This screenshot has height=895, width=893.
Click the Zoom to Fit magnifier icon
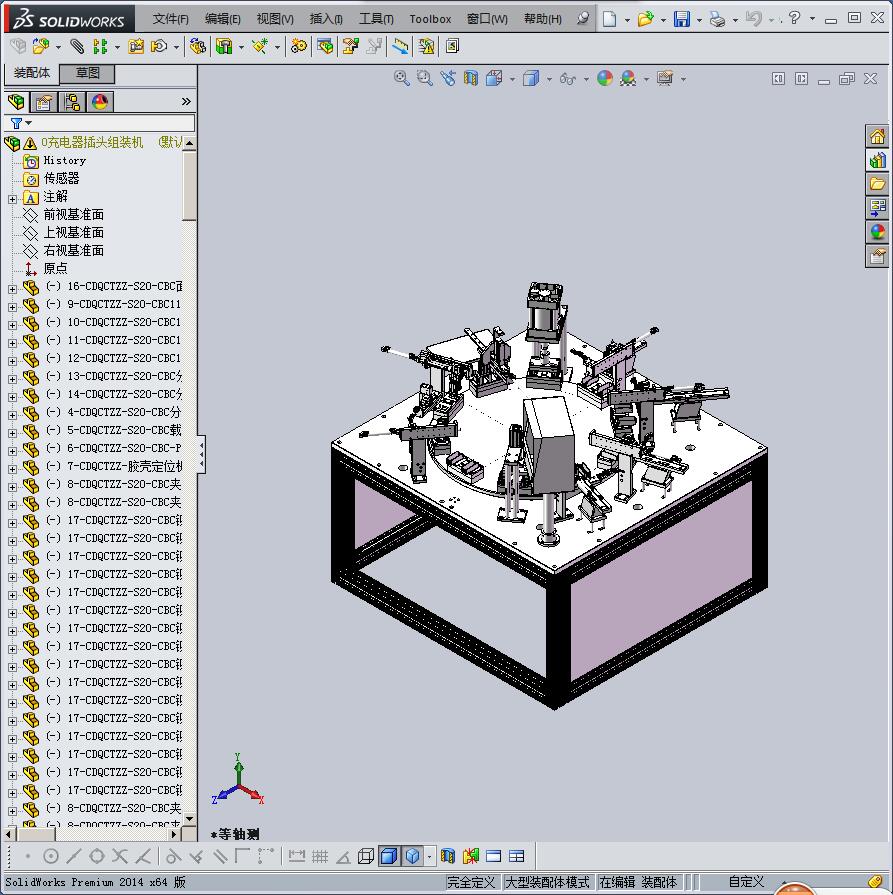(x=401, y=78)
